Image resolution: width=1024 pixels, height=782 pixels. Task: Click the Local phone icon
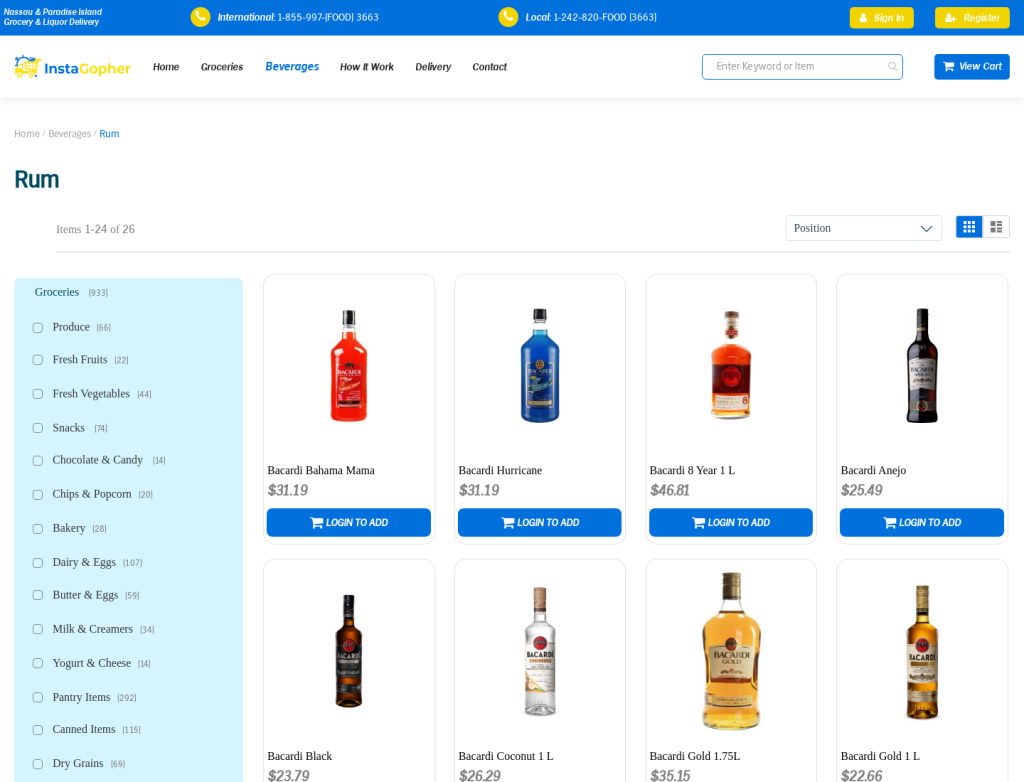point(508,17)
